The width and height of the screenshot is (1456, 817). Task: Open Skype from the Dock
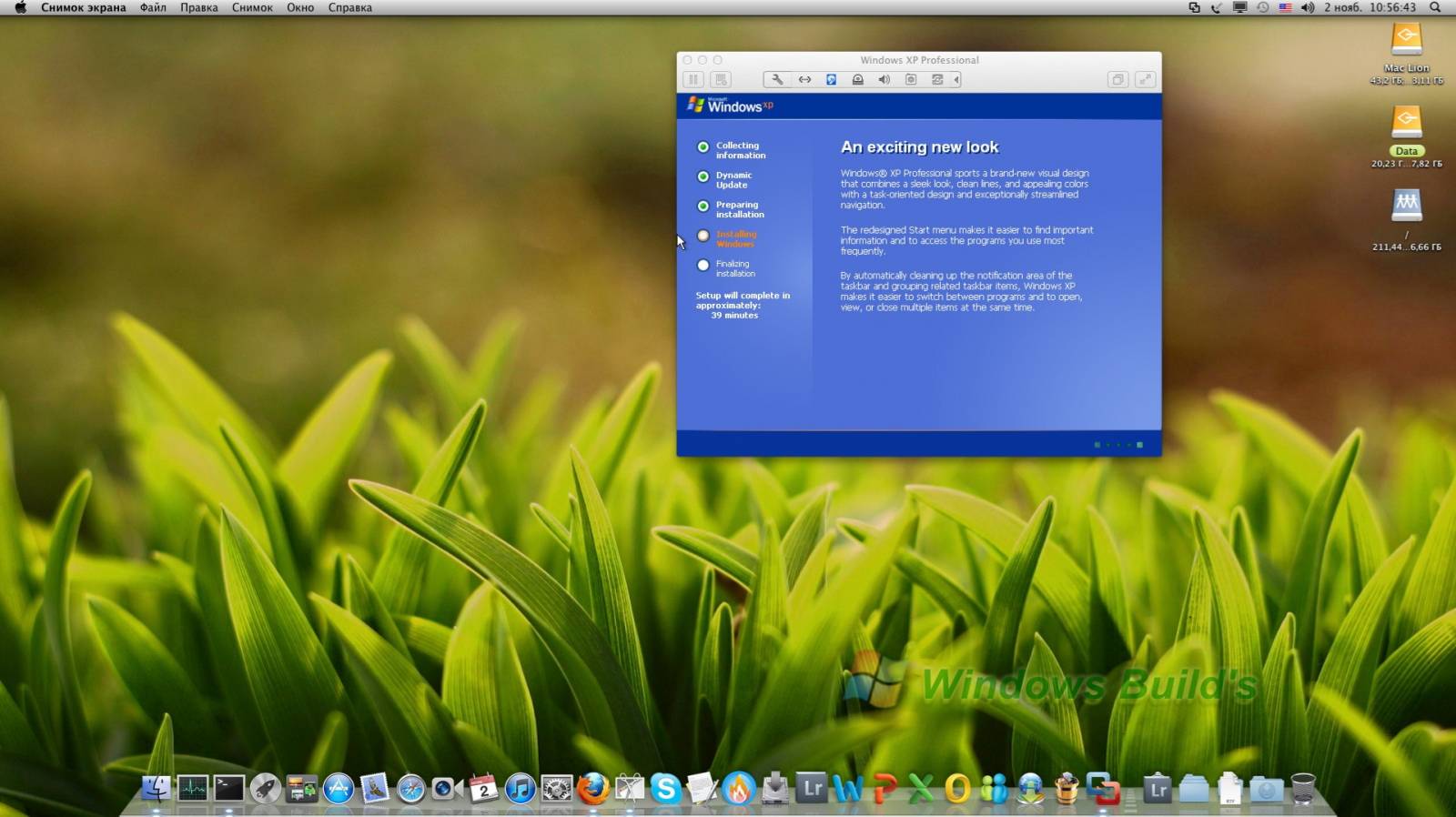click(x=665, y=788)
